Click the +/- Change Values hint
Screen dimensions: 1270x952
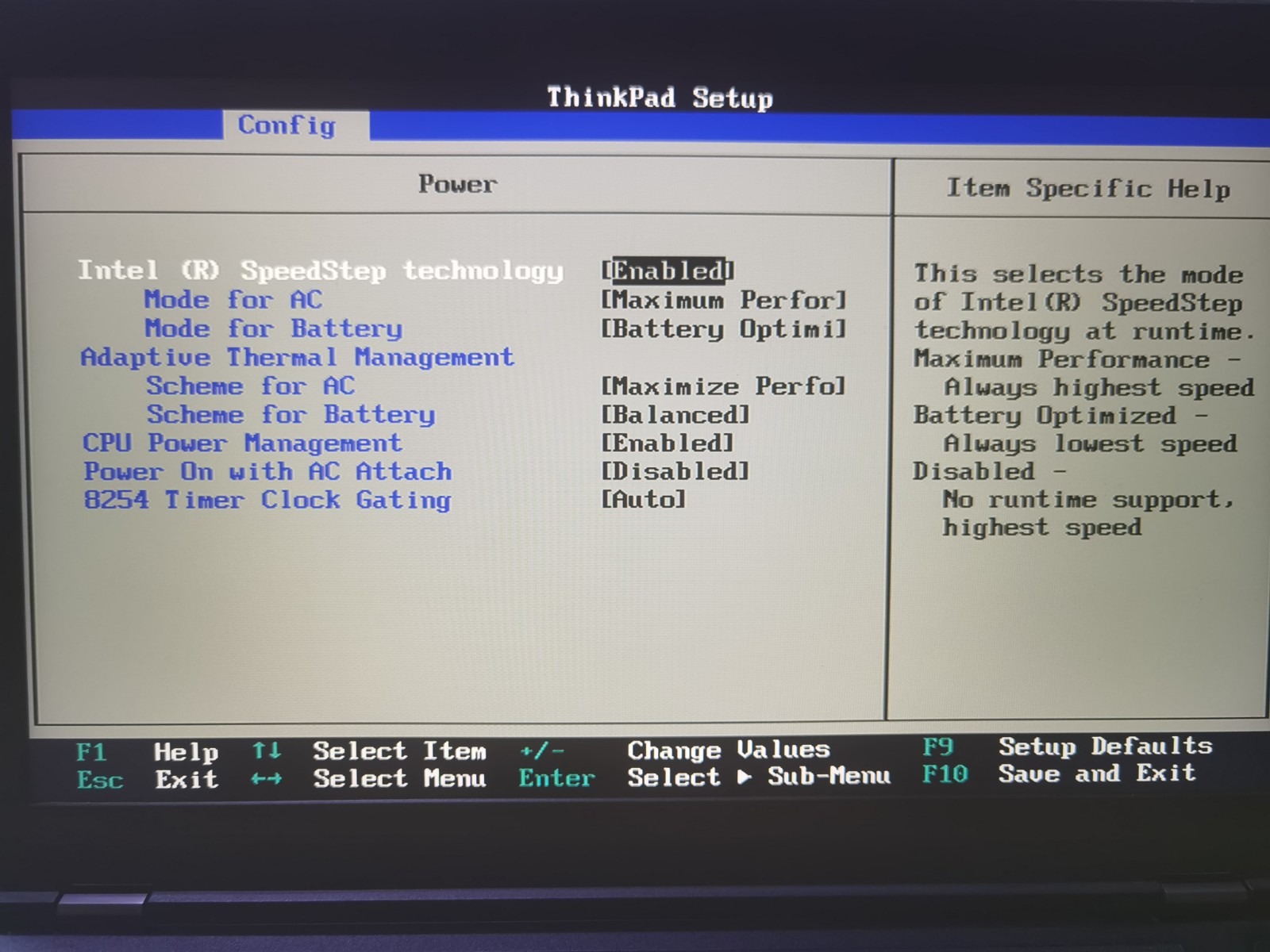click(x=675, y=750)
